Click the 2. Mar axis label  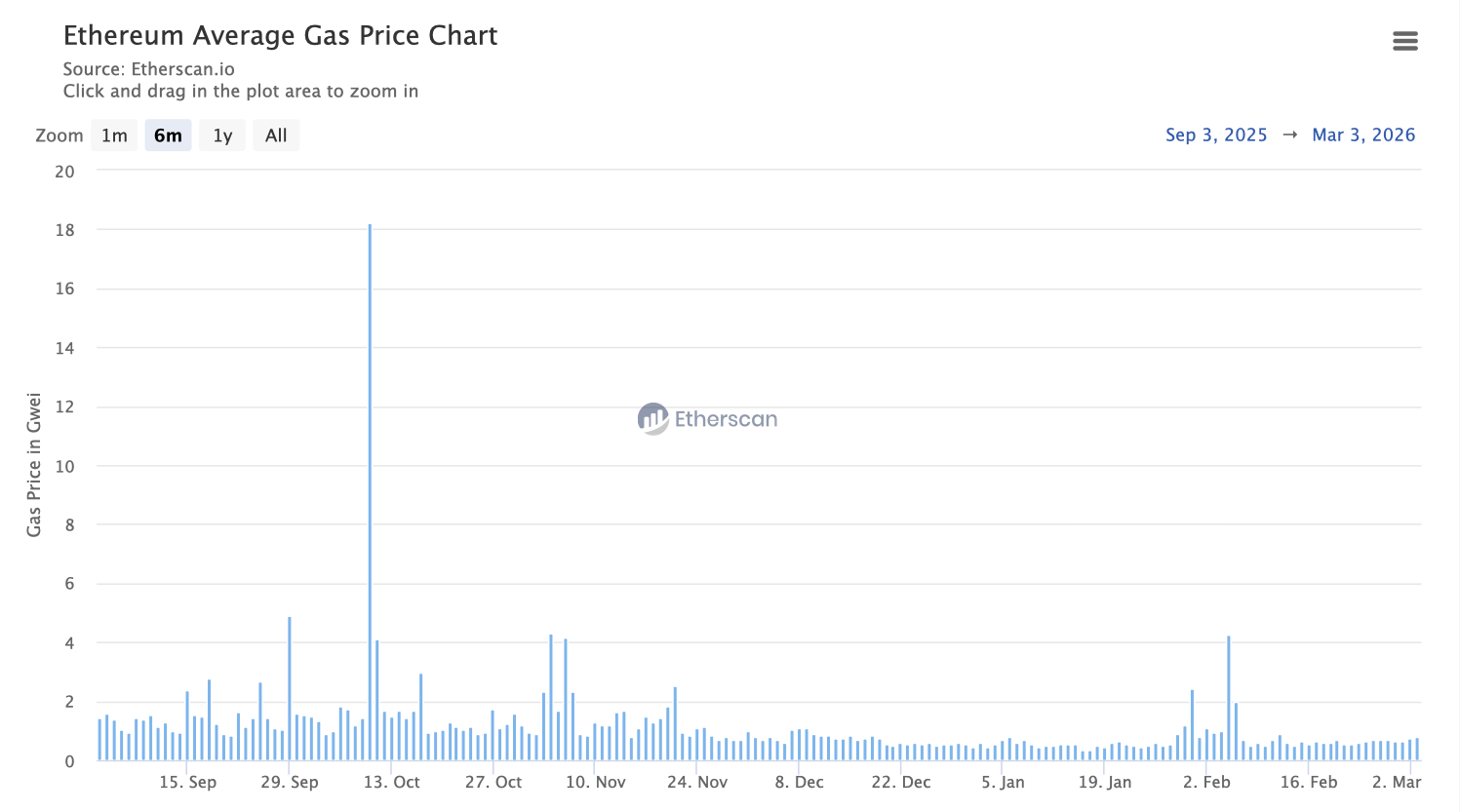click(1396, 782)
